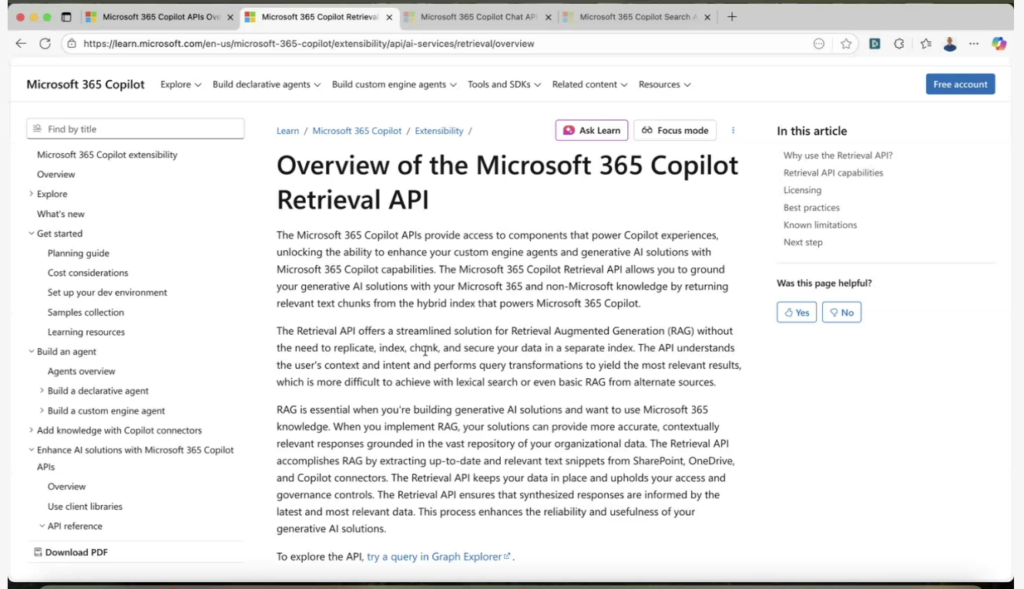
Task: Click the thumbs-up Yes feedback button
Action: pos(796,312)
